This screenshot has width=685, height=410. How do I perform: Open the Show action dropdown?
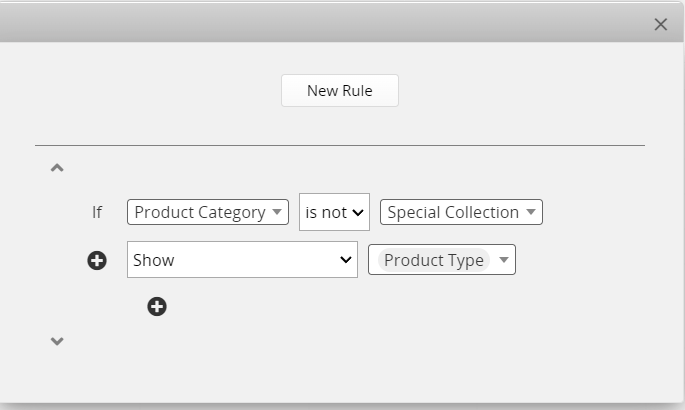tap(234, 260)
